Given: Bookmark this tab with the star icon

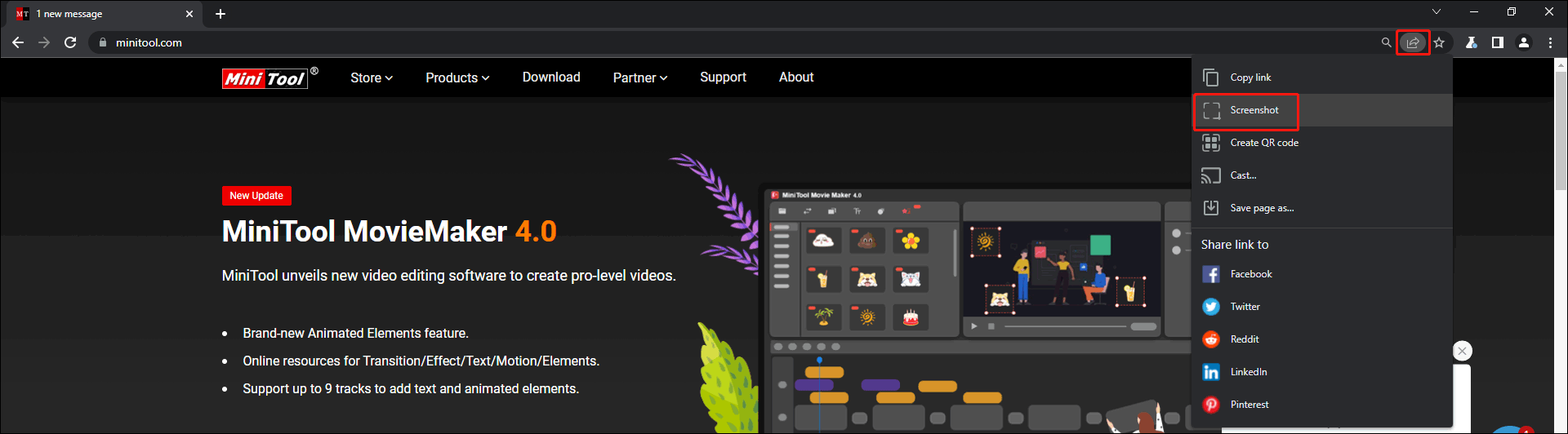Looking at the screenshot, I should pyautogui.click(x=1439, y=42).
